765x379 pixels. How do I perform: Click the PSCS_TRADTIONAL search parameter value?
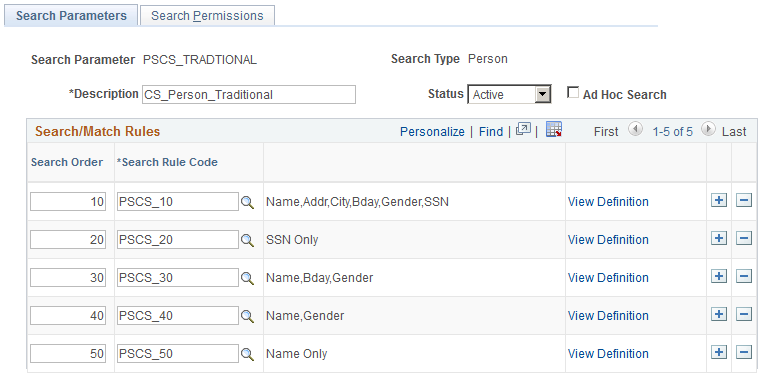(200, 60)
